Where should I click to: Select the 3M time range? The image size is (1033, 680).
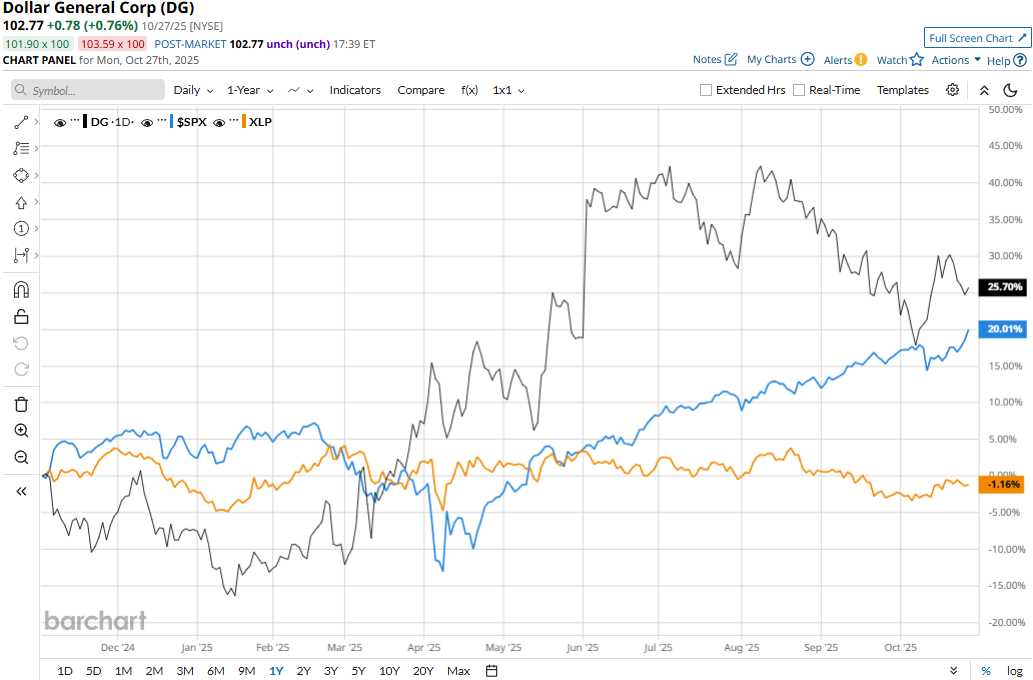click(184, 671)
